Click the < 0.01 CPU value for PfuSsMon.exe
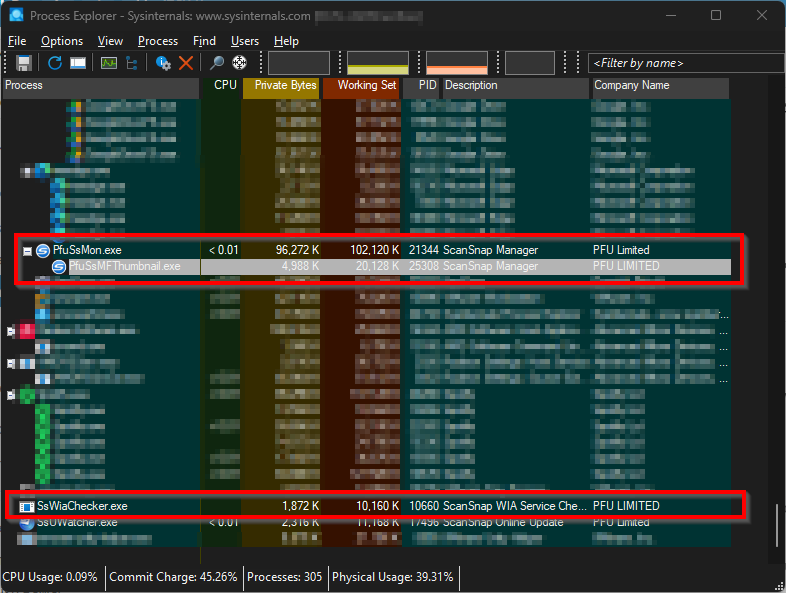The height and width of the screenshot is (593, 786). click(x=224, y=250)
